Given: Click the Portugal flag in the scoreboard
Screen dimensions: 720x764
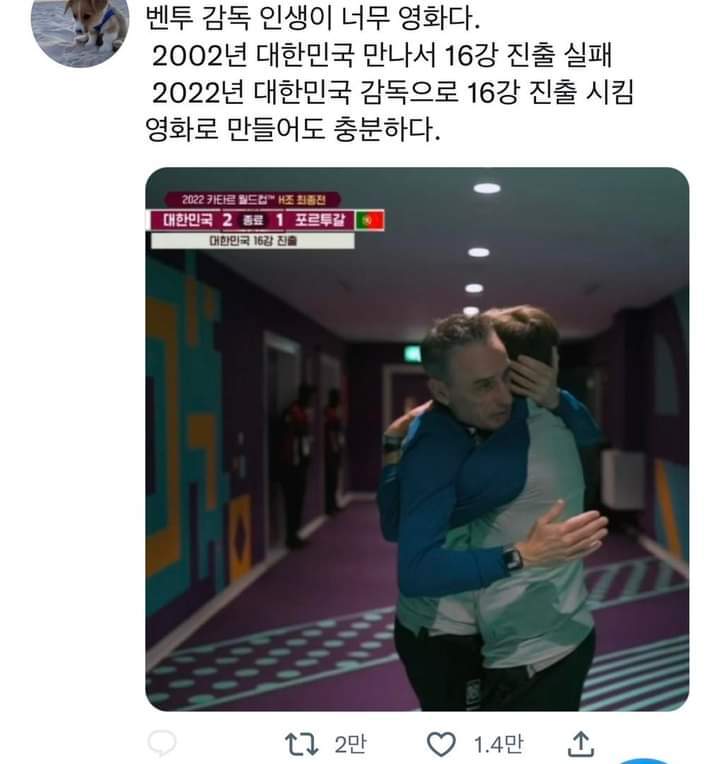Looking at the screenshot, I should point(370,220).
